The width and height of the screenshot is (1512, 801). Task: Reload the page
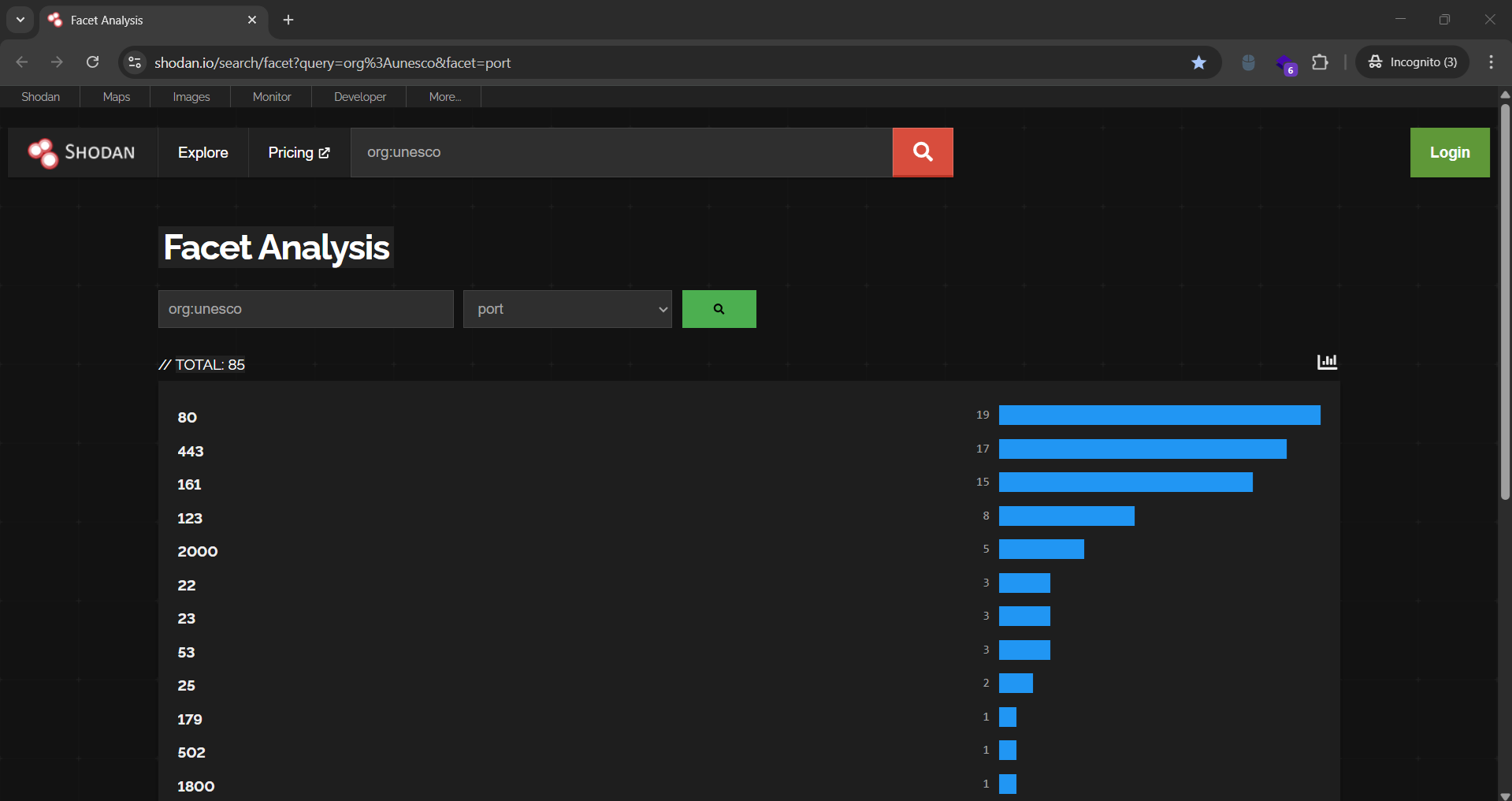pos(93,62)
